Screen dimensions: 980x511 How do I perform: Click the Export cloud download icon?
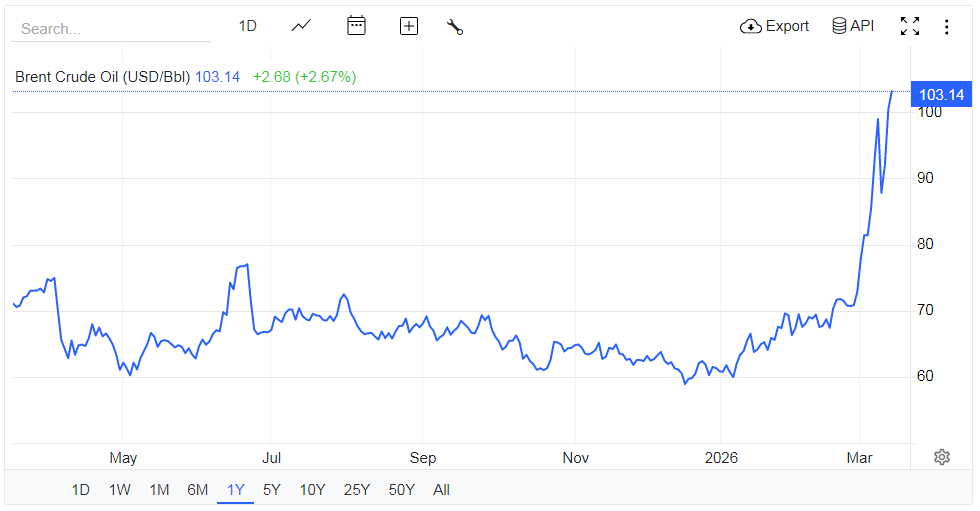coord(751,26)
